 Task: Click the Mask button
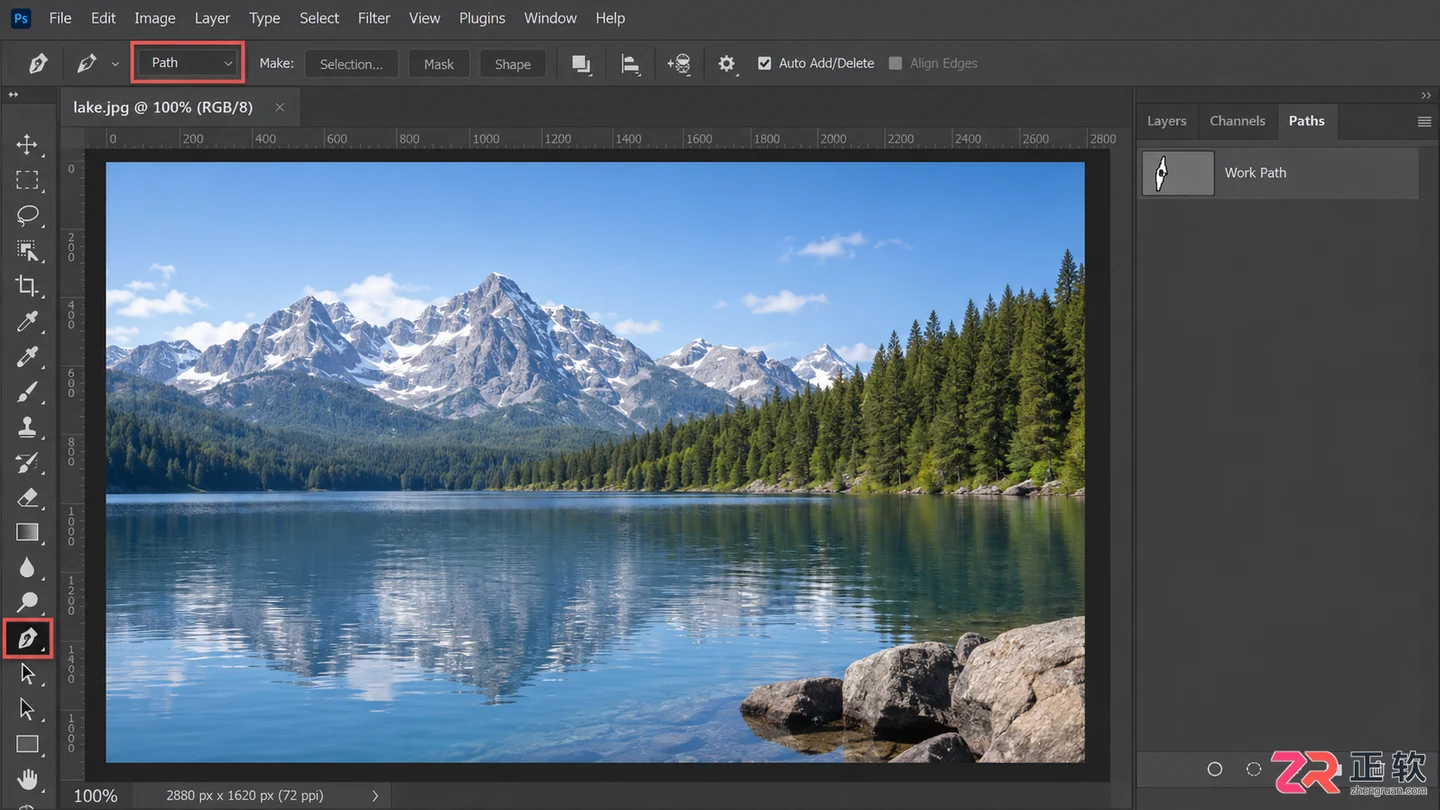pyautogui.click(x=439, y=64)
